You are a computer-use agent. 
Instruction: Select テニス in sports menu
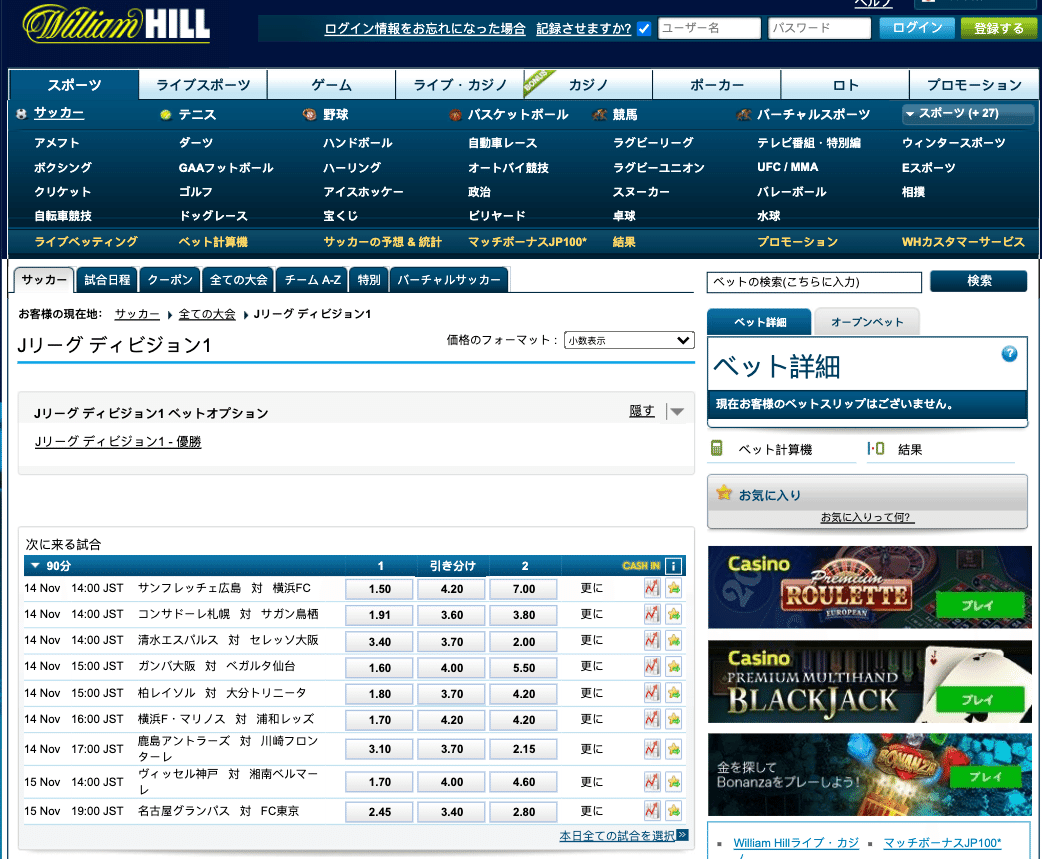[x=197, y=114]
